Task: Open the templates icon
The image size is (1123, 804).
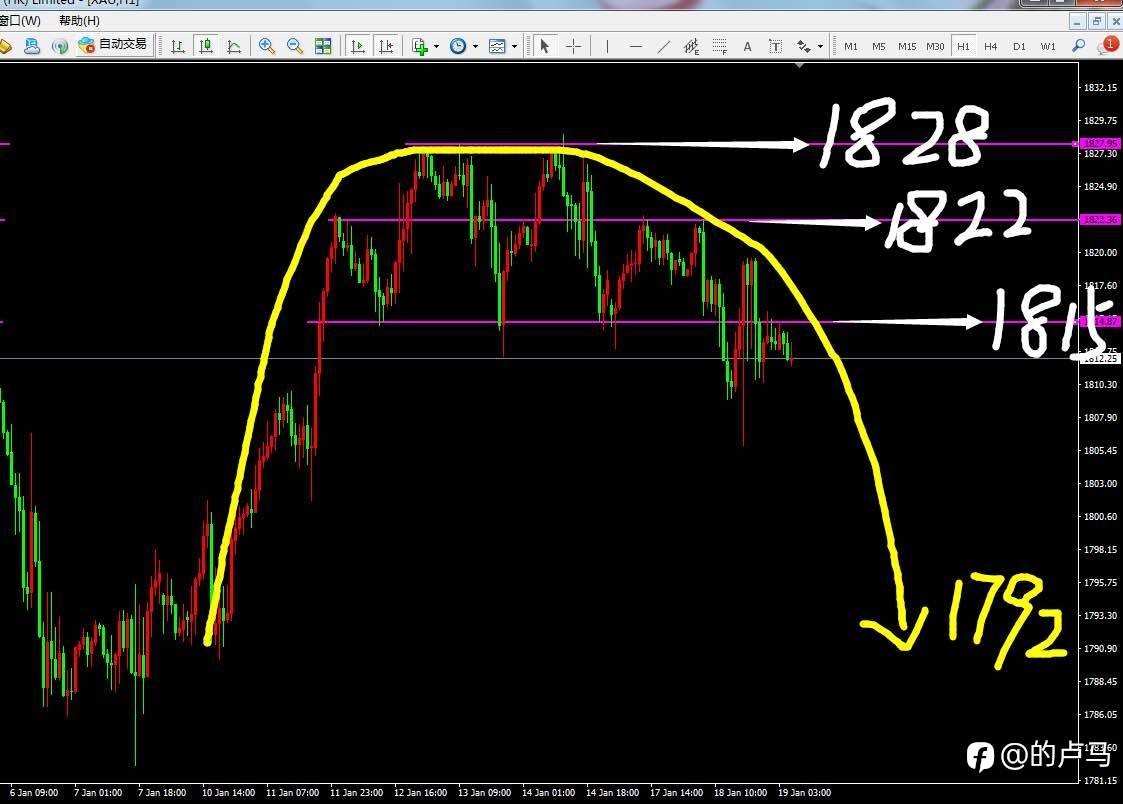Action: pyautogui.click(x=497, y=47)
